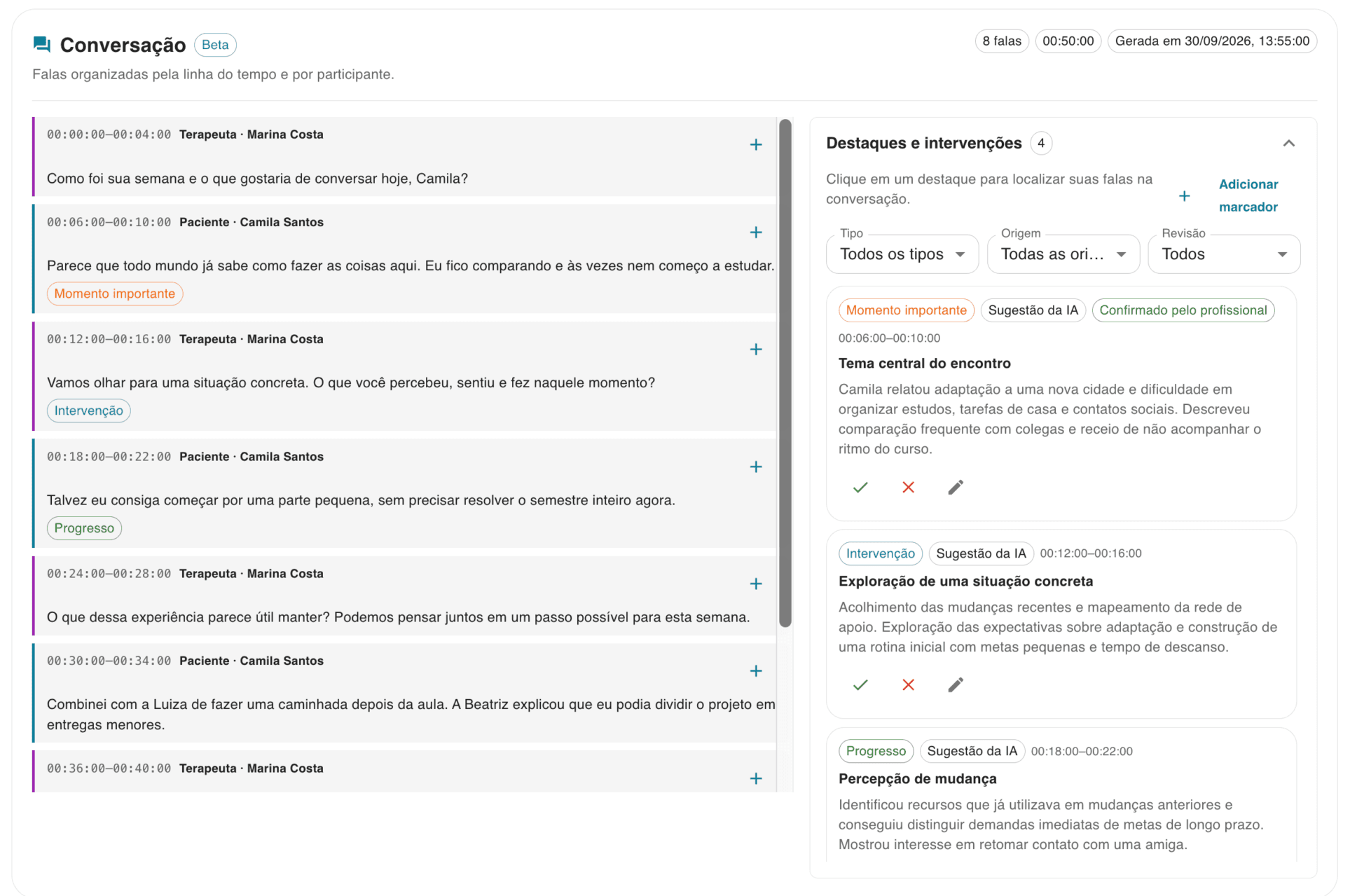Click the '8 falas' chip

[x=1001, y=41]
